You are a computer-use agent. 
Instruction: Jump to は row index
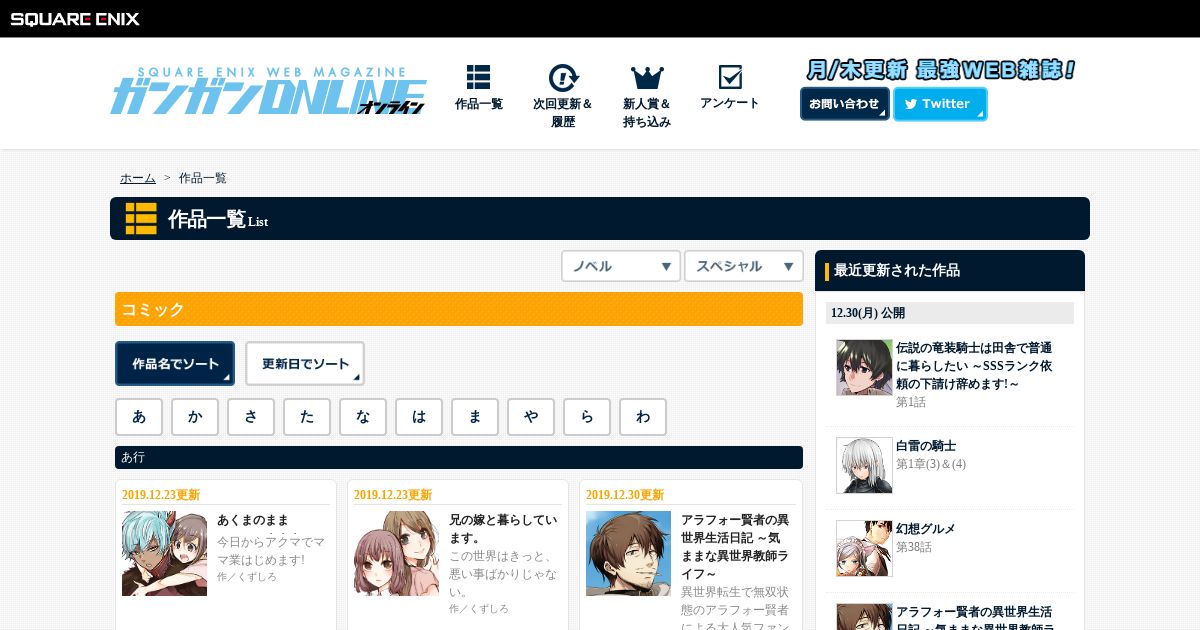pyautogui.click(x=419, y=417)
